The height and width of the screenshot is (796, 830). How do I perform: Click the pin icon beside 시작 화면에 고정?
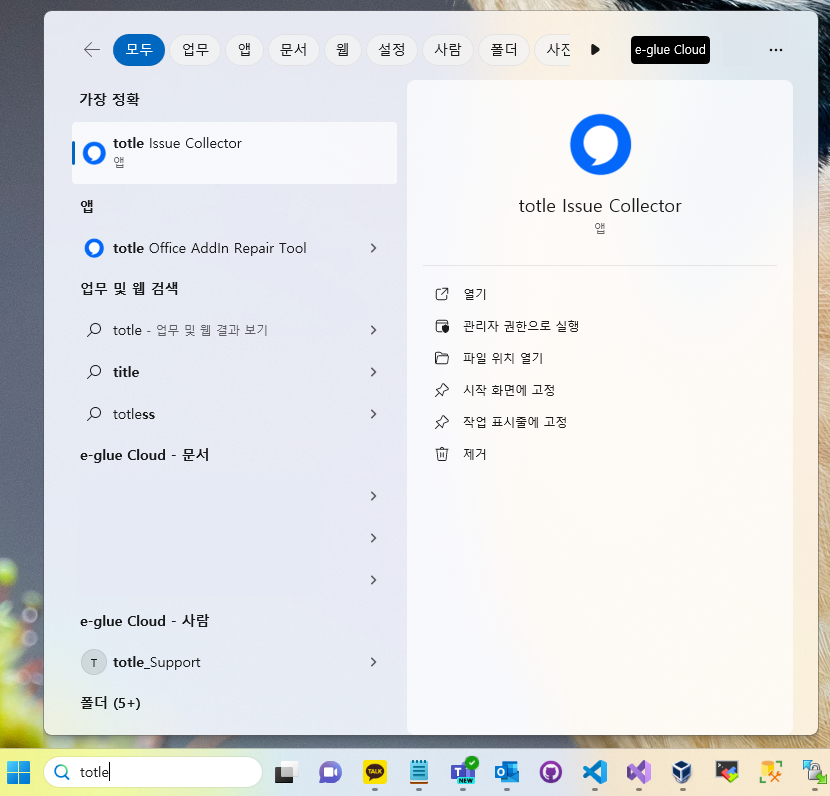pos(441,390)
